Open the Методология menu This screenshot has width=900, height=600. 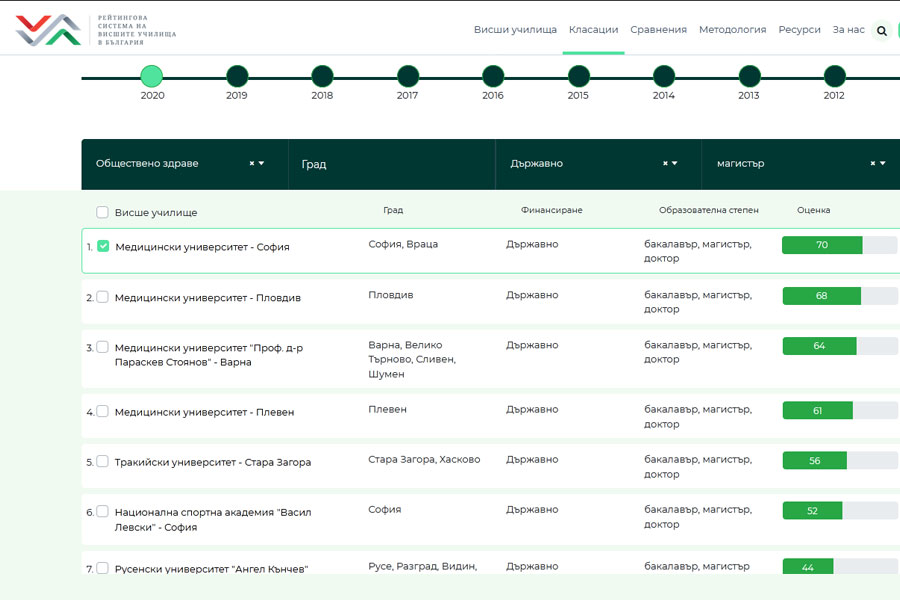[732, 30]
